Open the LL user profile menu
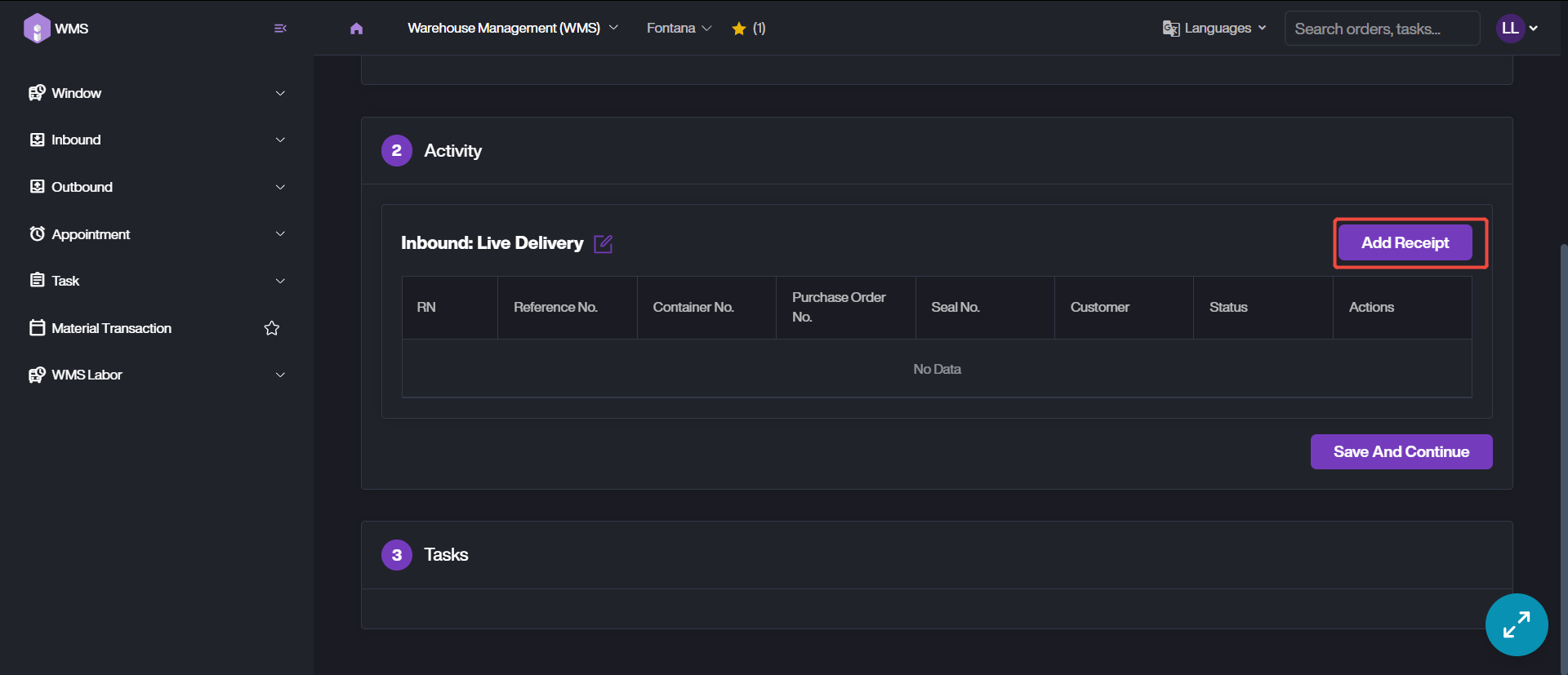This screenshot has height=675, width=1568. point(1517,29)
